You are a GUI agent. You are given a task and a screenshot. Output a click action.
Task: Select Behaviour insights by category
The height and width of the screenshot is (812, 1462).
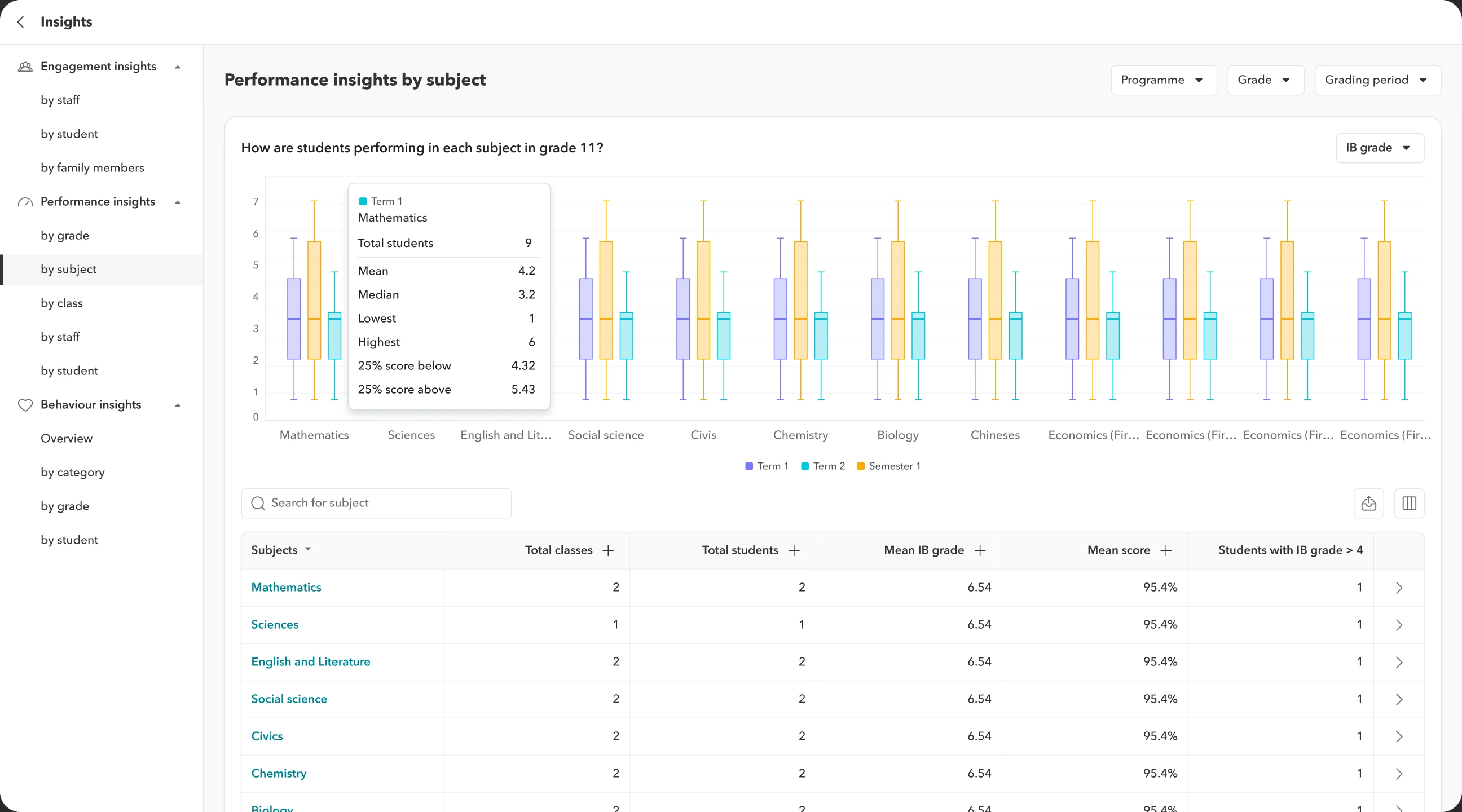click(73, 472)
